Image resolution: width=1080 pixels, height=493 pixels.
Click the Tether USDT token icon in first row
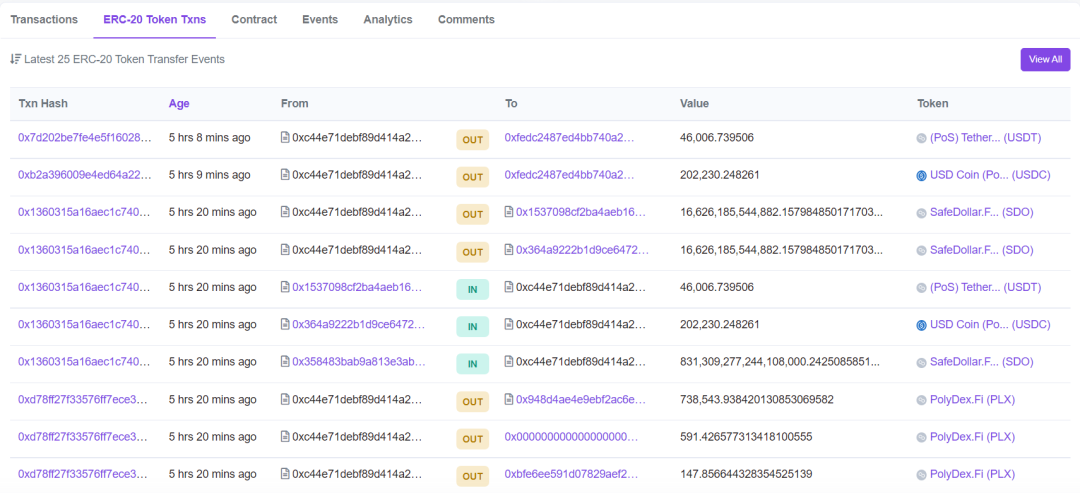click(x=922, y=139)
